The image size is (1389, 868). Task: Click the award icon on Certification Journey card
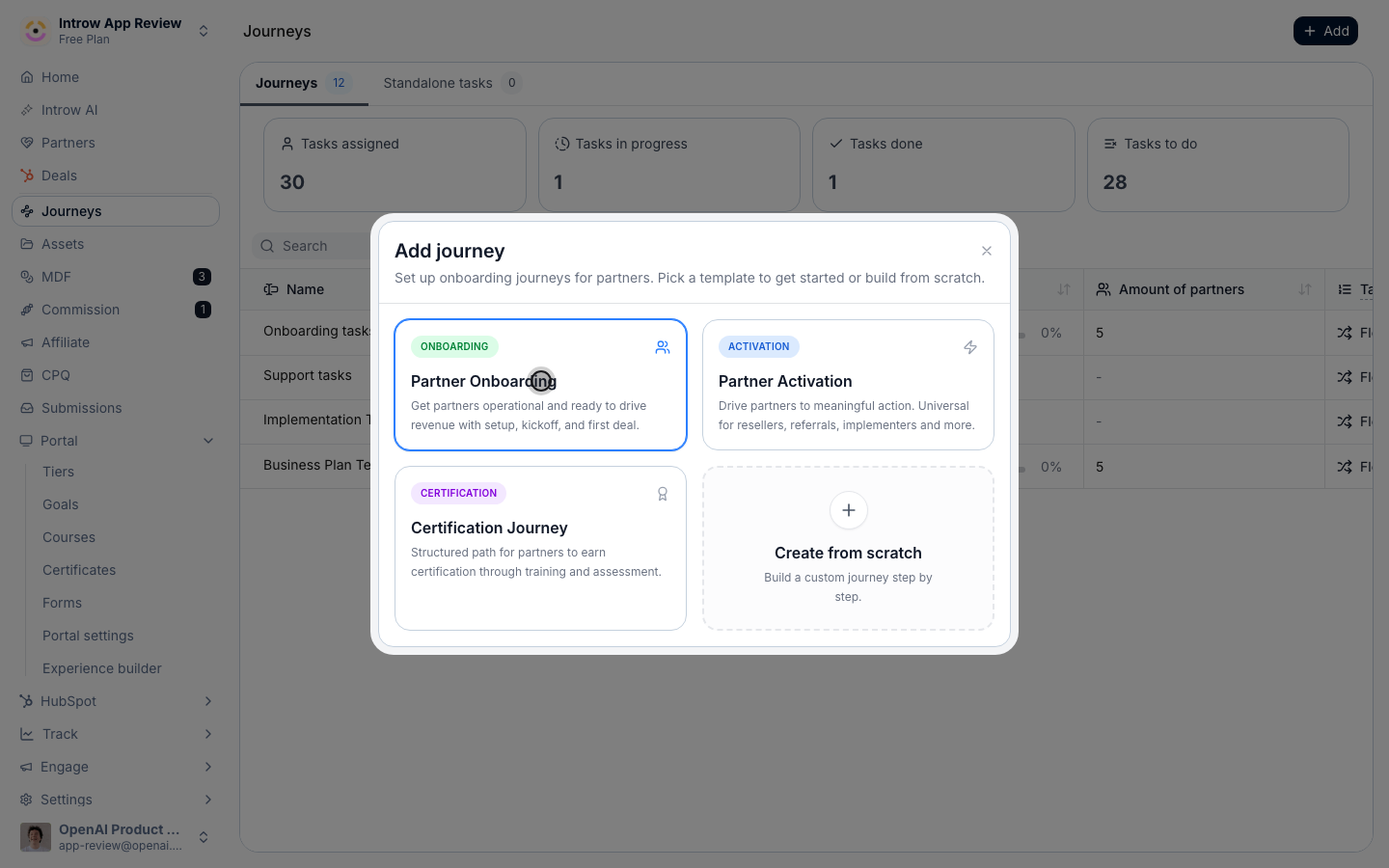(x=663, y=494)
